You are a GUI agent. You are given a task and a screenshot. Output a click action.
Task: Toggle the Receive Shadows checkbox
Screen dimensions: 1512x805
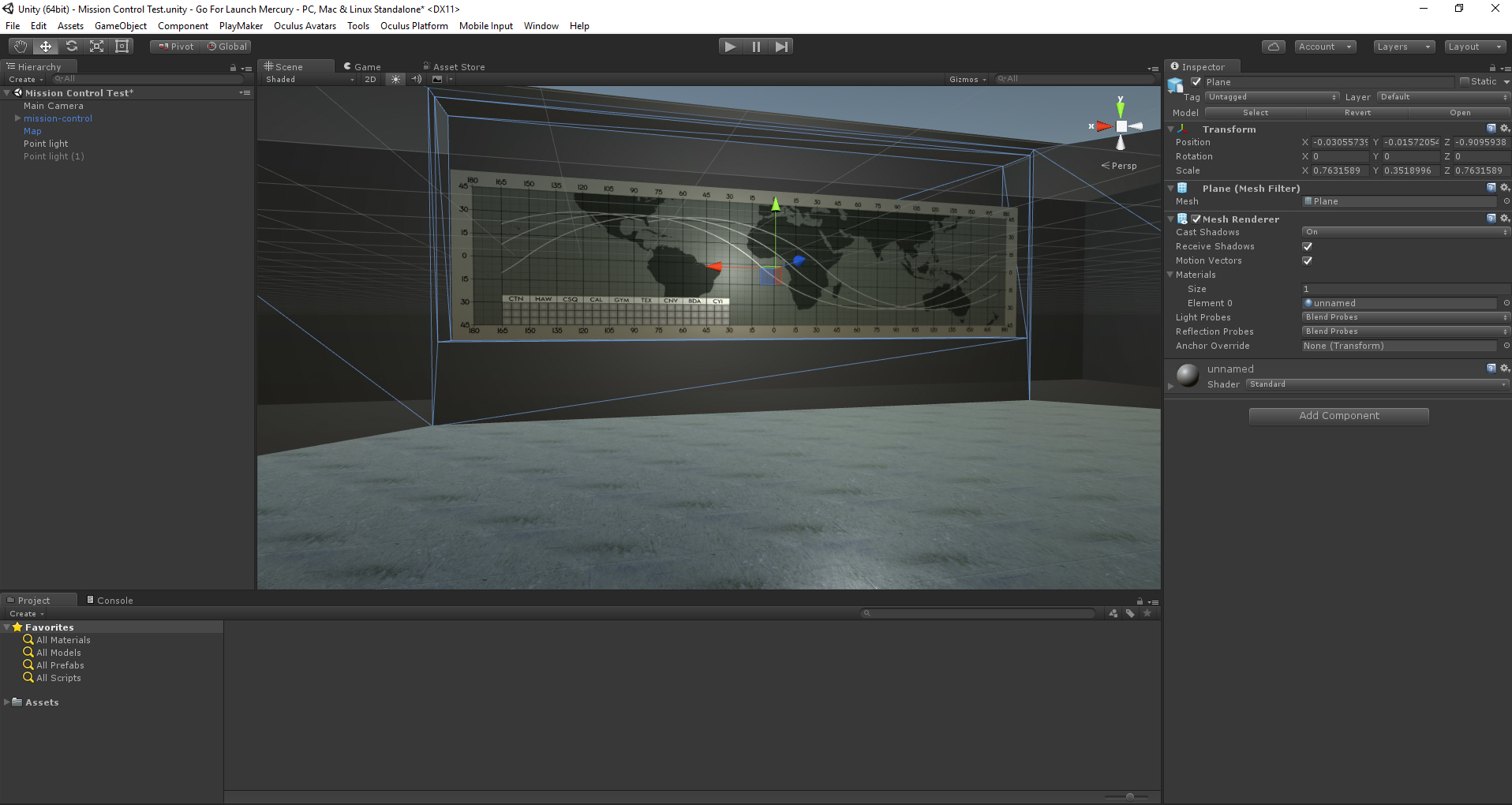pos(1308,246)
